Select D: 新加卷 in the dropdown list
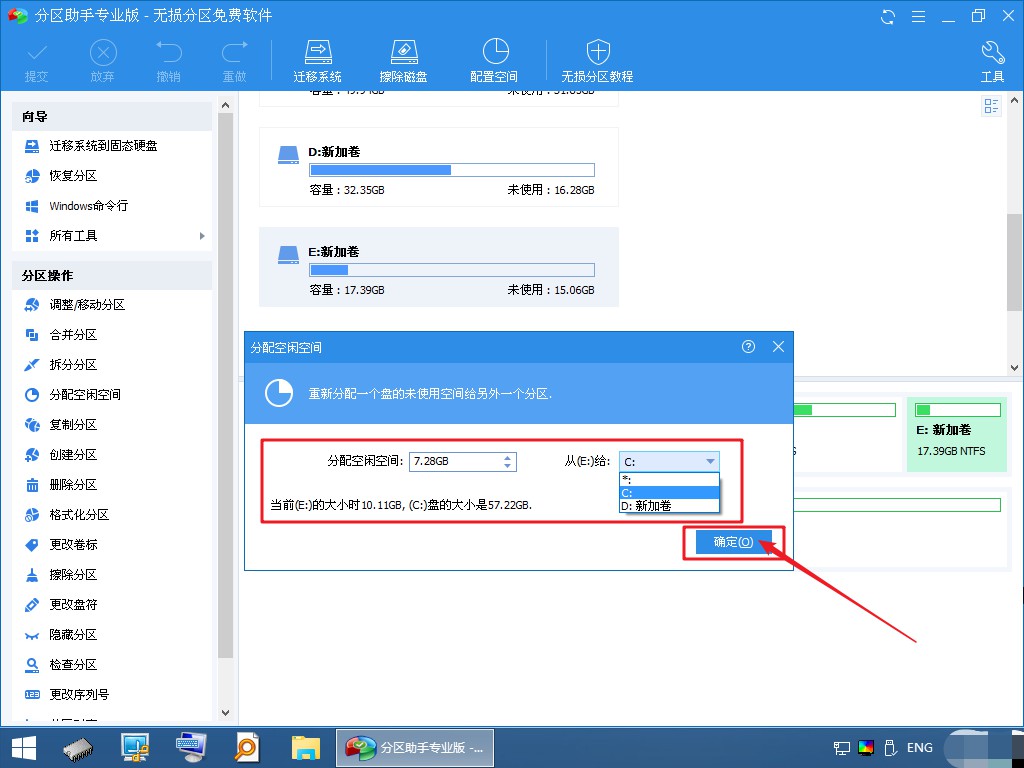Image resolution: width=1024 pixels, height=768 pixels. pyautogui.click(x=669, y=506)
